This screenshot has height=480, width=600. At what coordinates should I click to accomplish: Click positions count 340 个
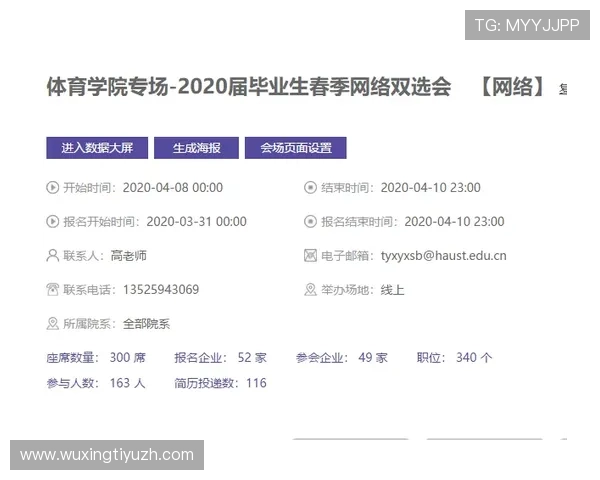(474, 358)
